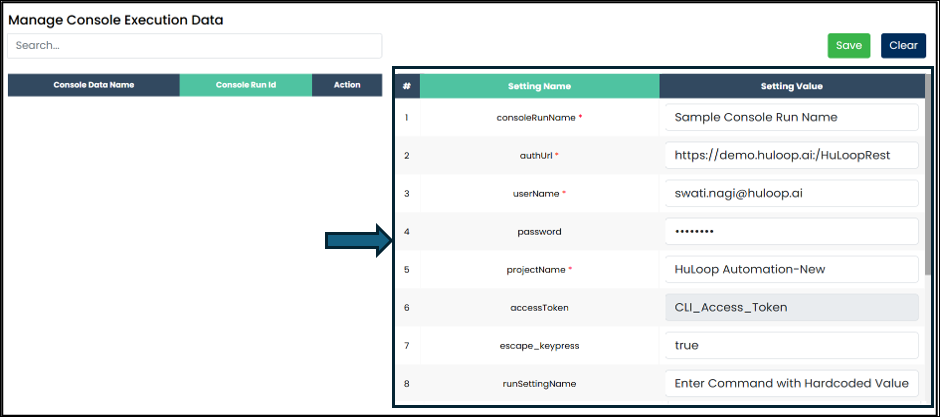Select the Console Data Name column header
The width and height of the screenshot is (940, 417).
[x=93, y=85]
